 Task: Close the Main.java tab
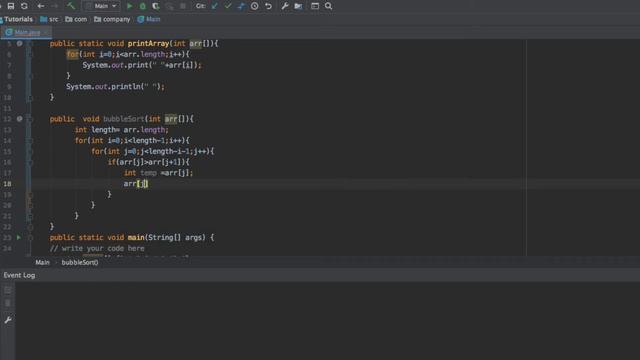[x=46, y=32]
